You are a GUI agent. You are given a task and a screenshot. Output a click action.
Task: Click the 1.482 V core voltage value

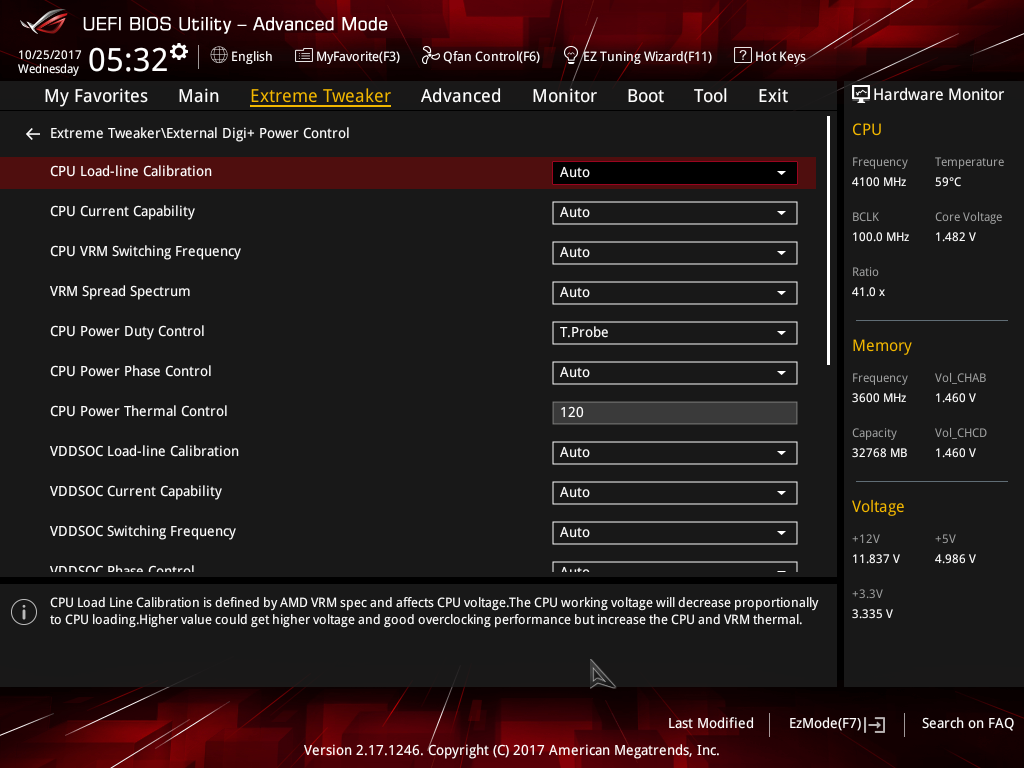click(955, 237)
